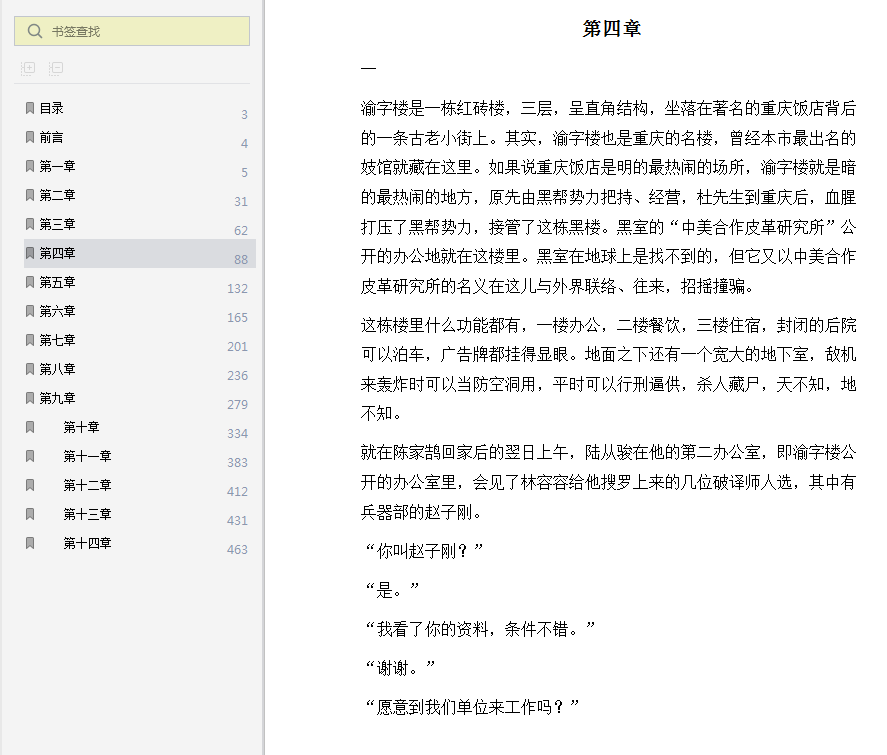Expand all bookmarks with the plus icon

click(28, 68)
